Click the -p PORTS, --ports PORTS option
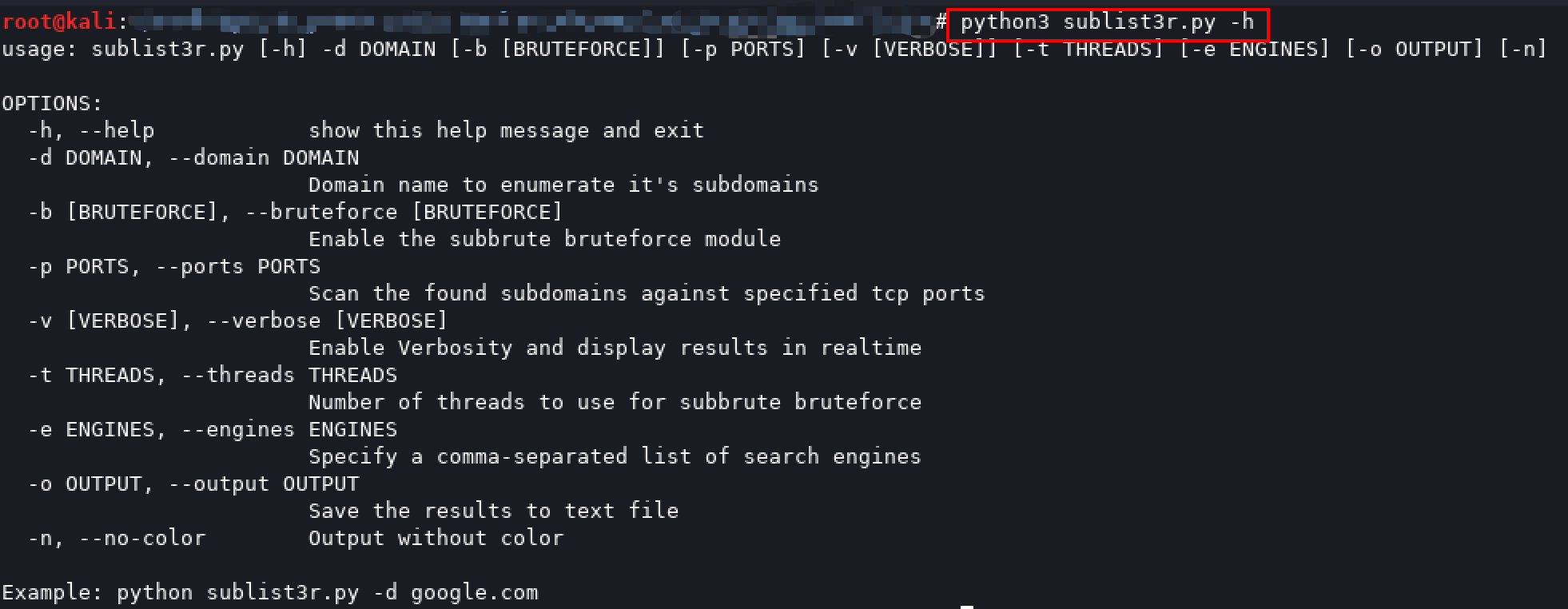Viewport: 1568px width, 609px height. click(x=174, y=266)
